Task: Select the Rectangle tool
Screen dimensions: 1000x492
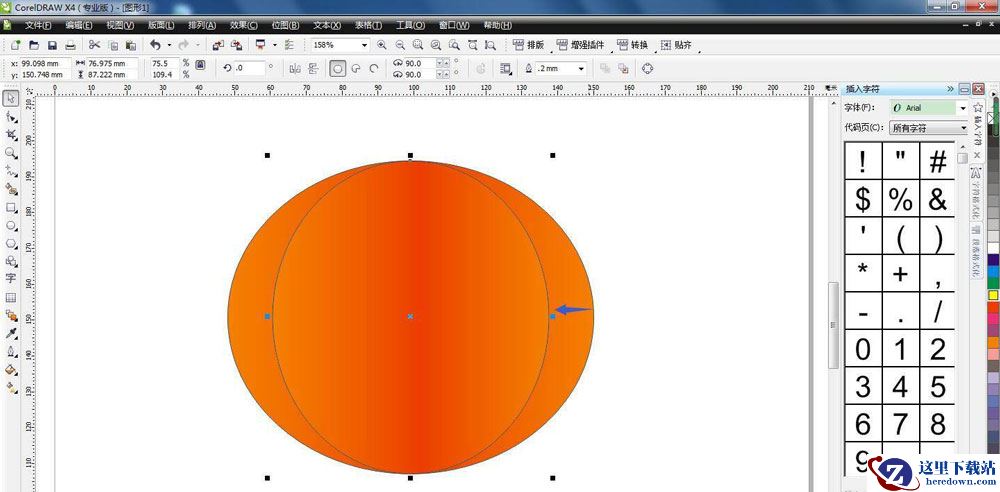Action: pos(11,207)
